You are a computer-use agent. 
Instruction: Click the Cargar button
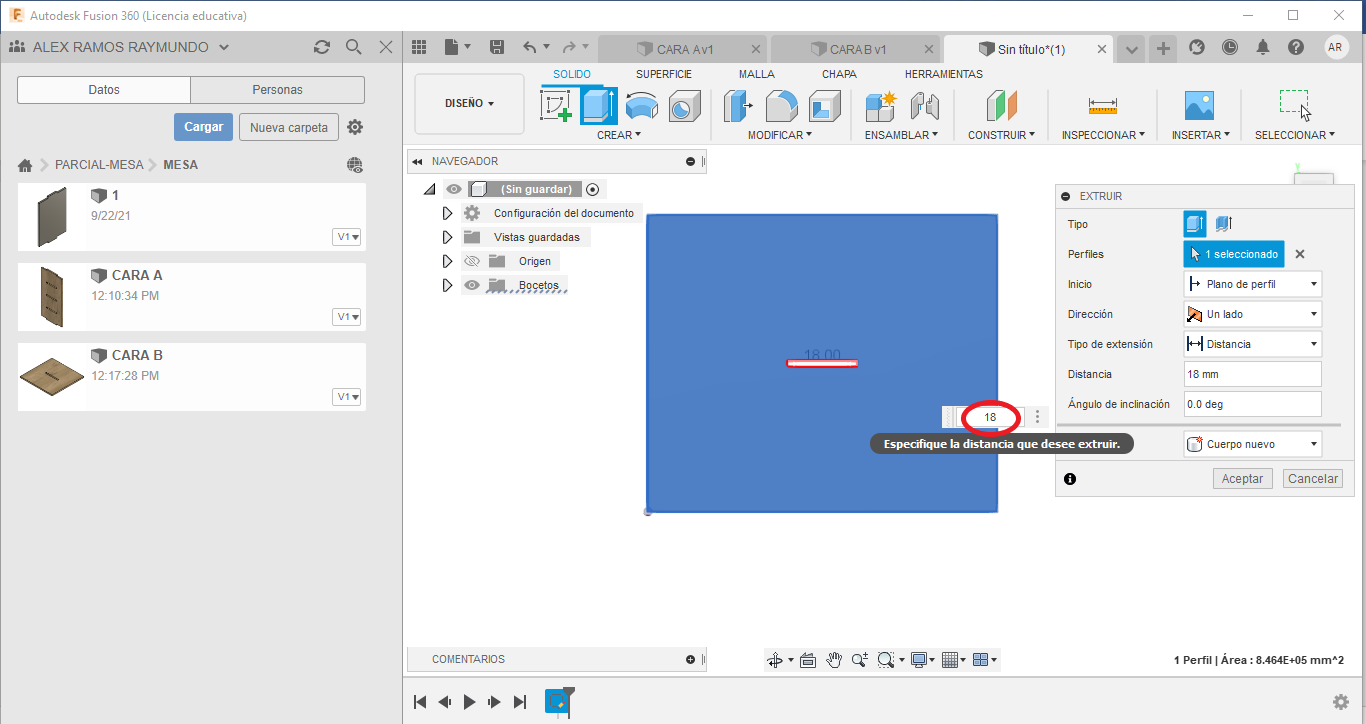pos(204,127)
